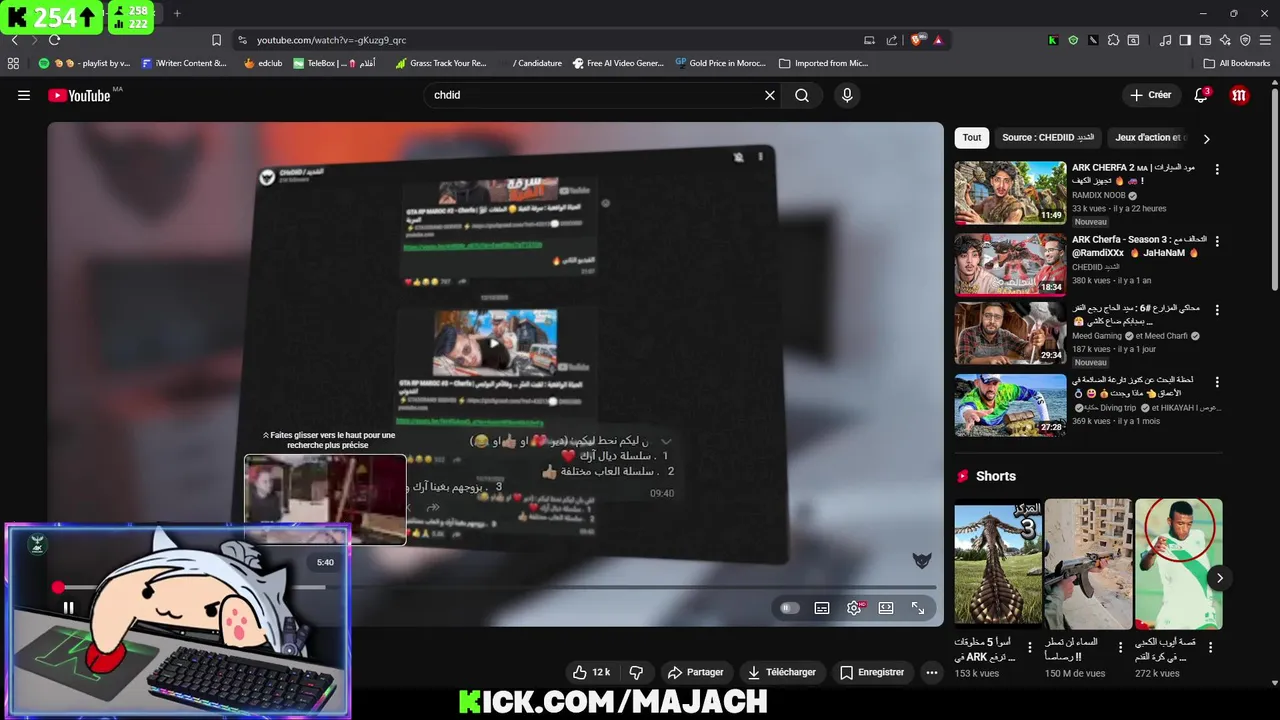Image resolution: width=1280 pixels, height=720 pixels.
Task: Open Brave Leo AI sparkle icon
Action: [x=1225, y=40]
